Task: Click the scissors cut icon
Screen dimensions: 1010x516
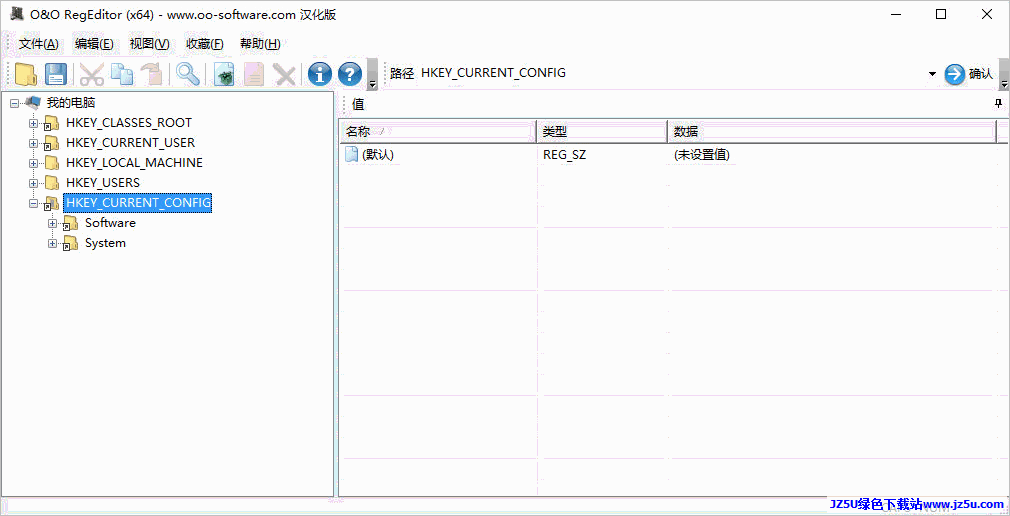Action: (91, 74)
